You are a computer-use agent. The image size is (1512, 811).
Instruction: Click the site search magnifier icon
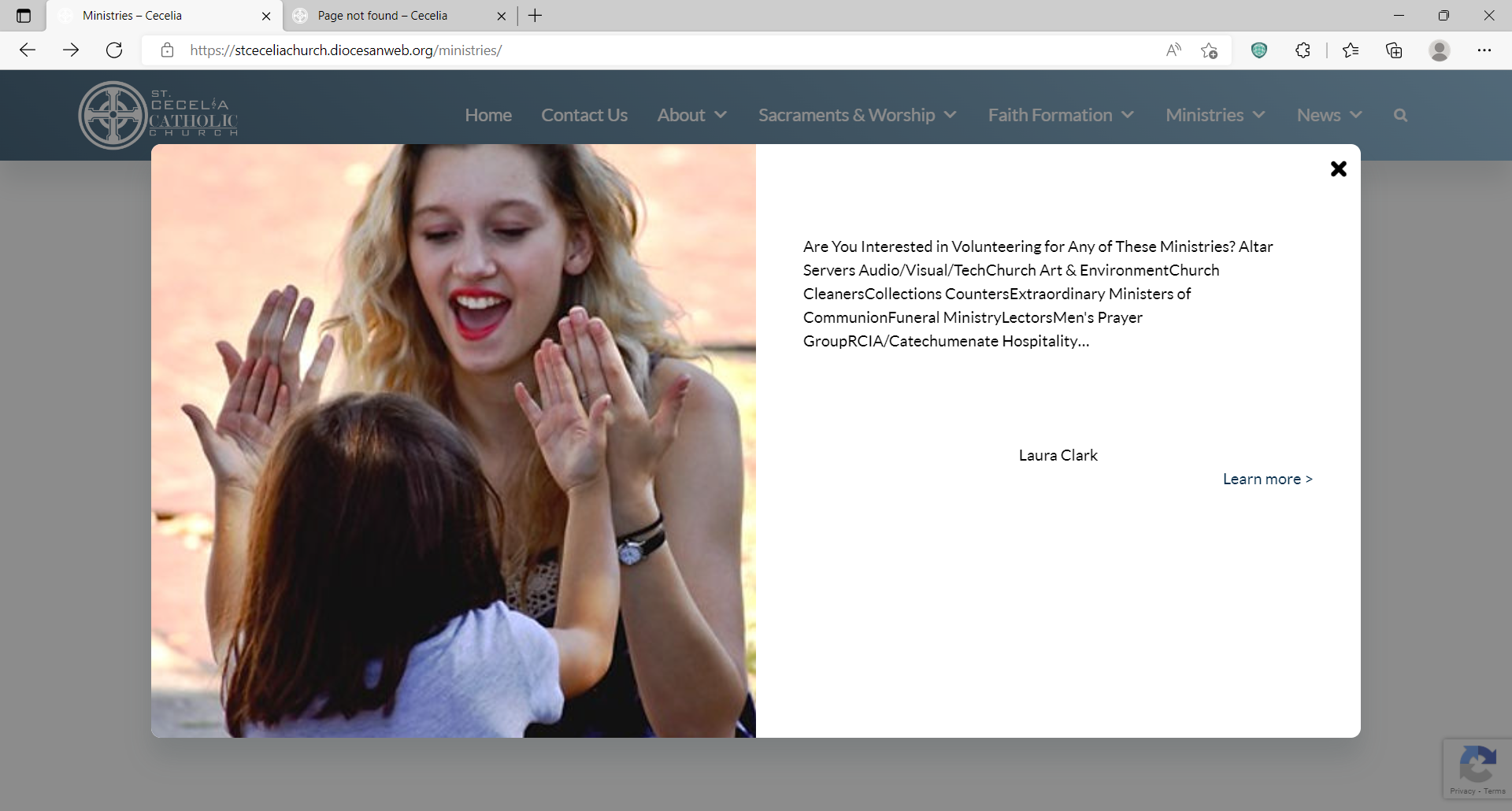pos(1399,115)
